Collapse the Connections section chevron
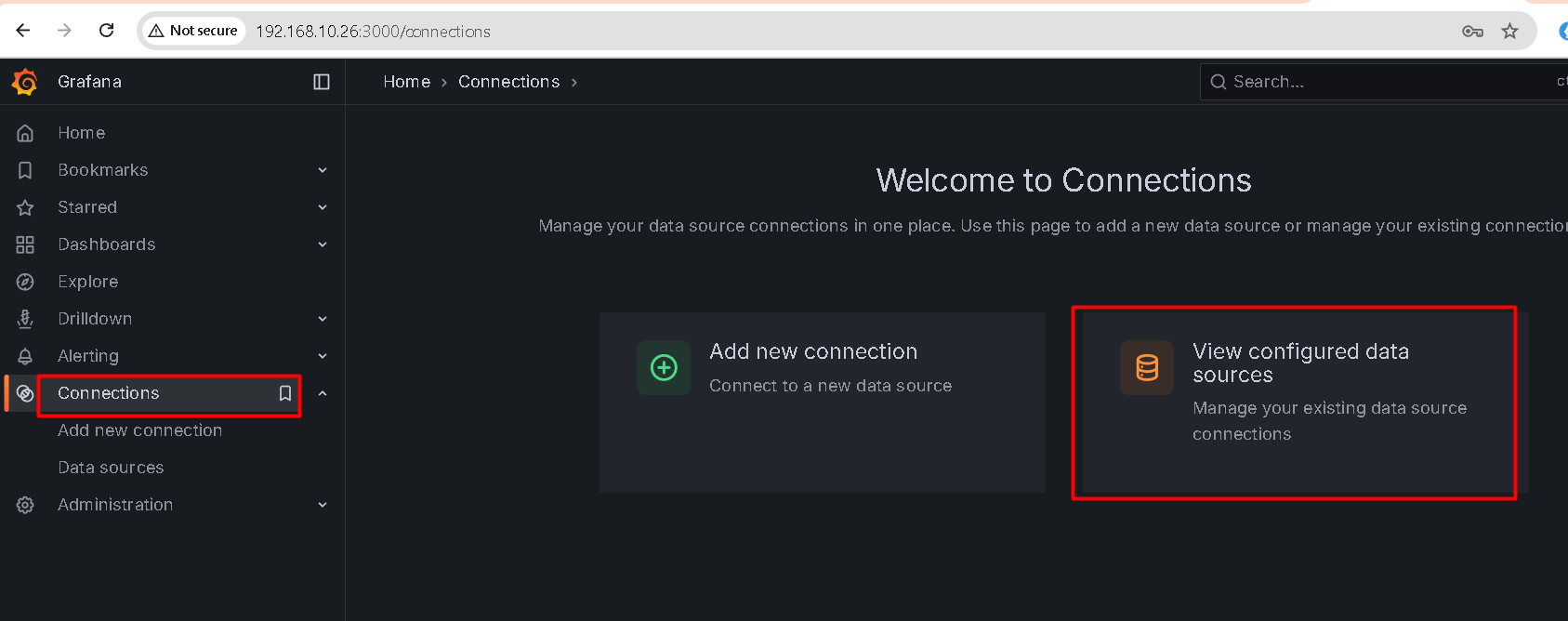This screenshot has height=621, width=1568. coord(323,393)
